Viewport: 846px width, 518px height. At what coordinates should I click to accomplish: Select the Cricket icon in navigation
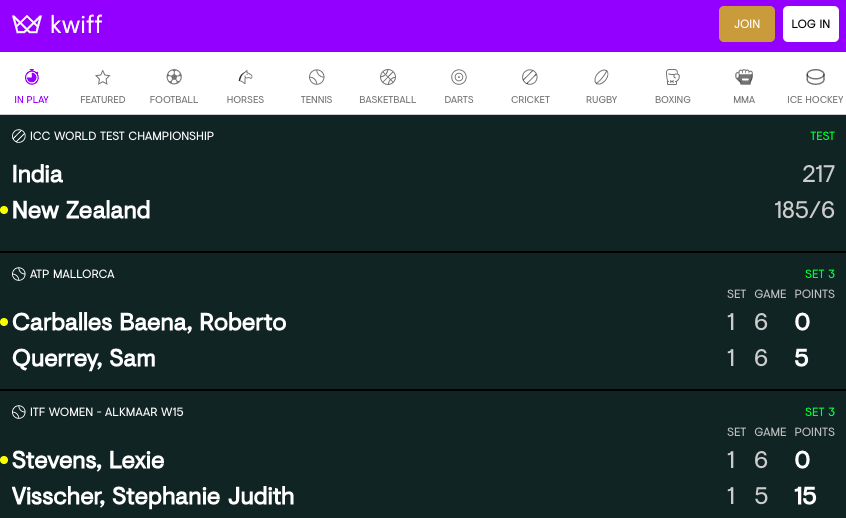point(530,77)
